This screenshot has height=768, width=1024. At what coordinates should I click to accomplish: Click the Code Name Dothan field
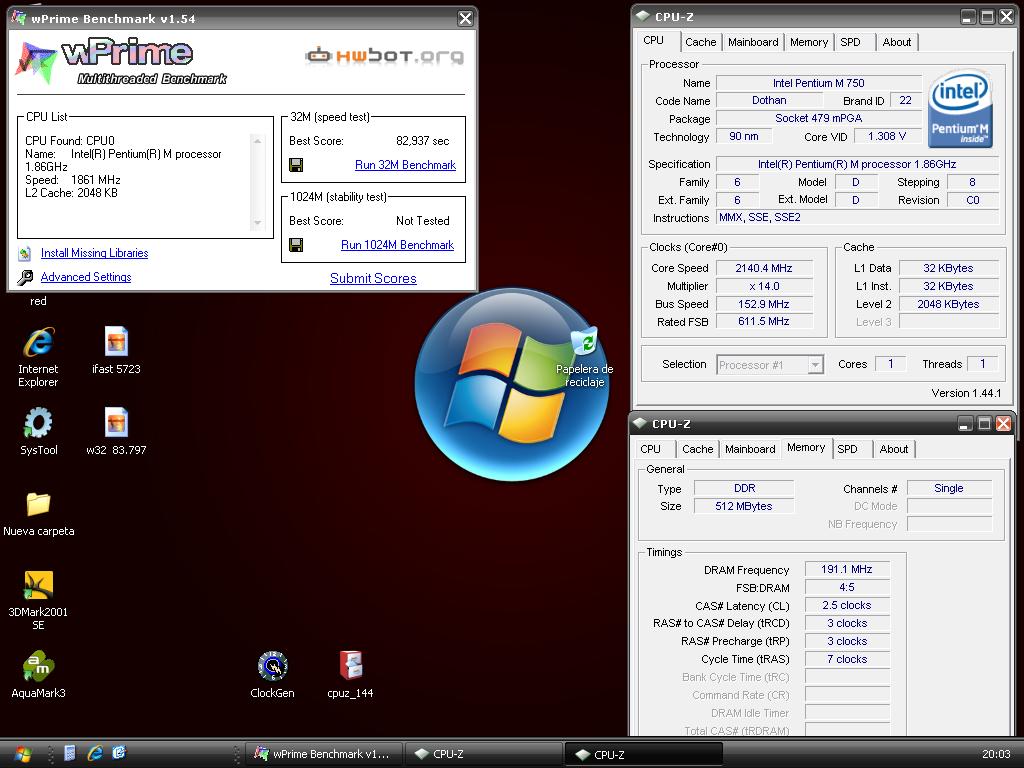(x=769, y=101)
